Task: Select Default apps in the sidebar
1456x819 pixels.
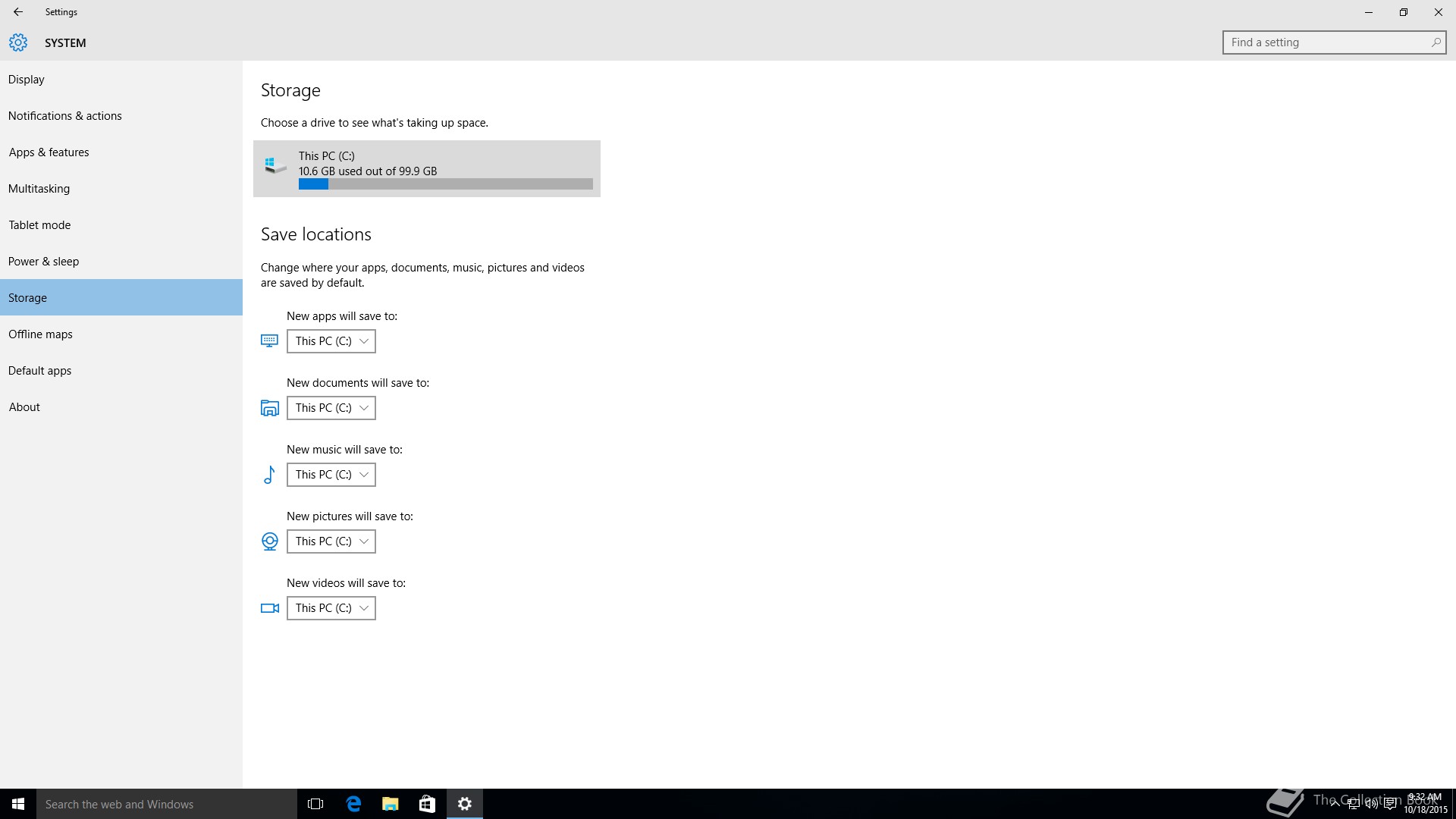Action: click(39, 371)
